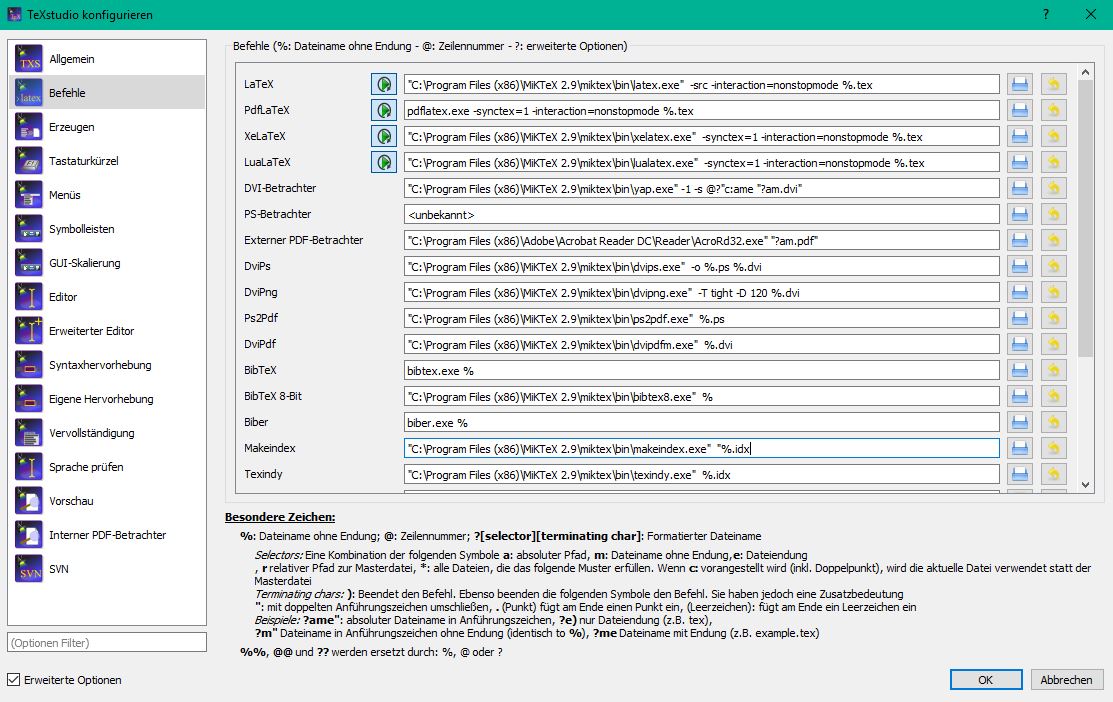The image size is (1113, 702).
Task: Switch to Erweiterter Editor options
Action: click(107, 331)
